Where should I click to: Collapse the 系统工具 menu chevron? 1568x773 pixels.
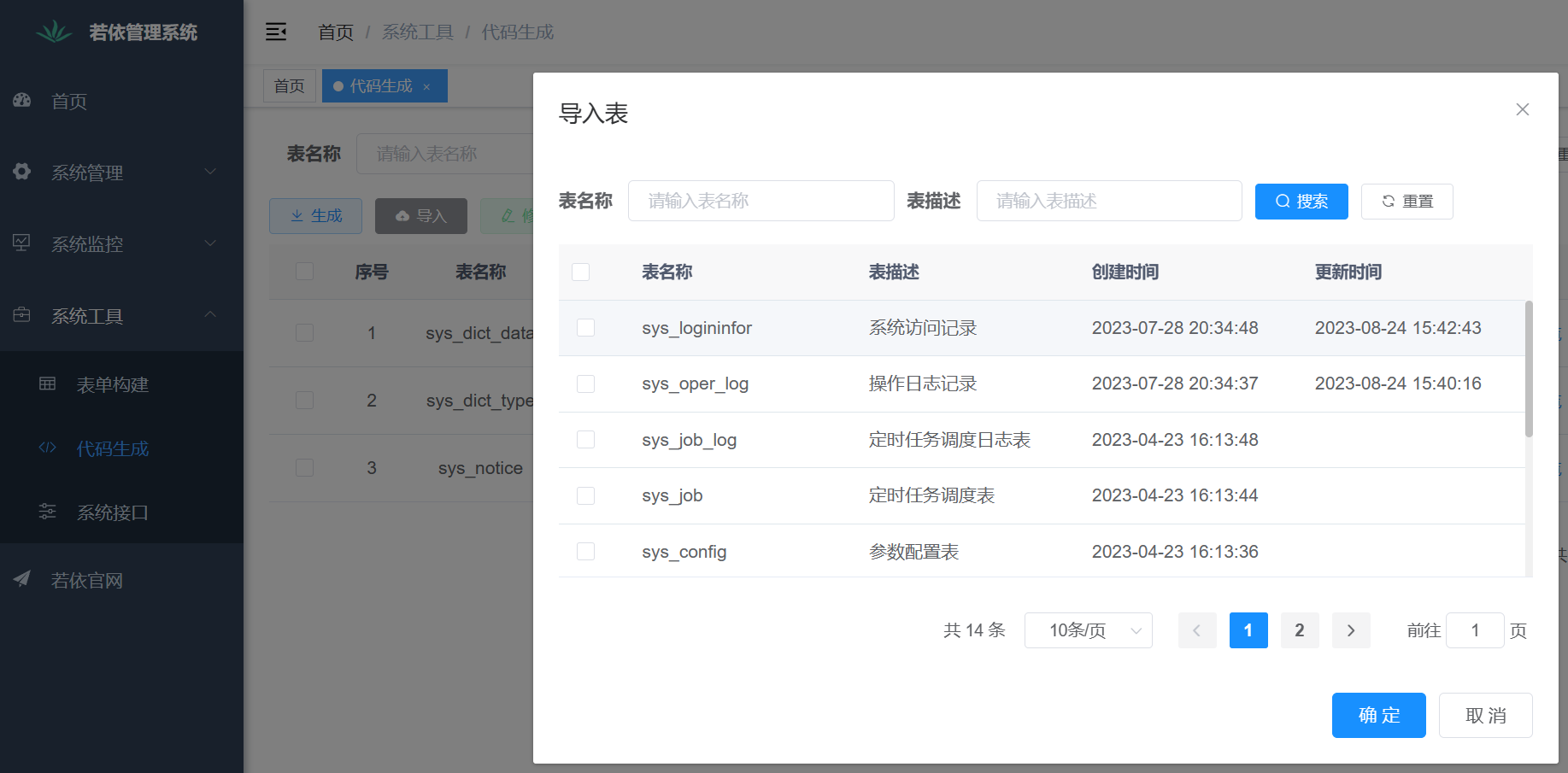click(210, 315)
